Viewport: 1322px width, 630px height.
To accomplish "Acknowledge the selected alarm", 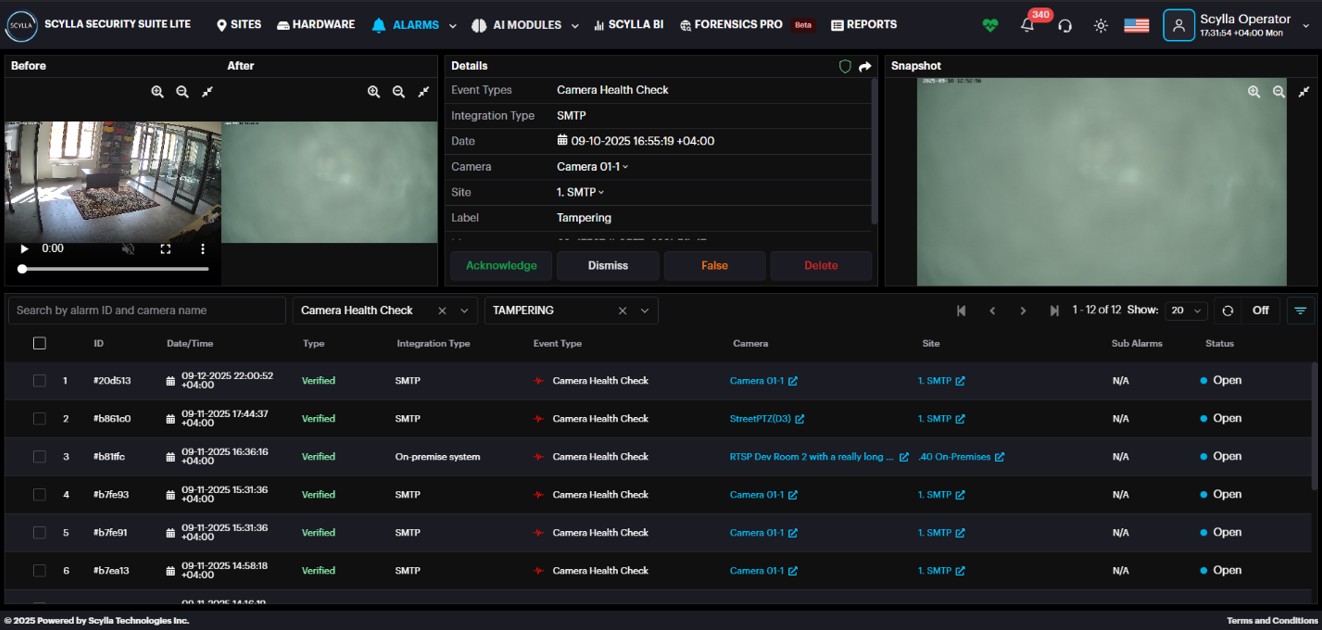I will (x=501, y=266).
